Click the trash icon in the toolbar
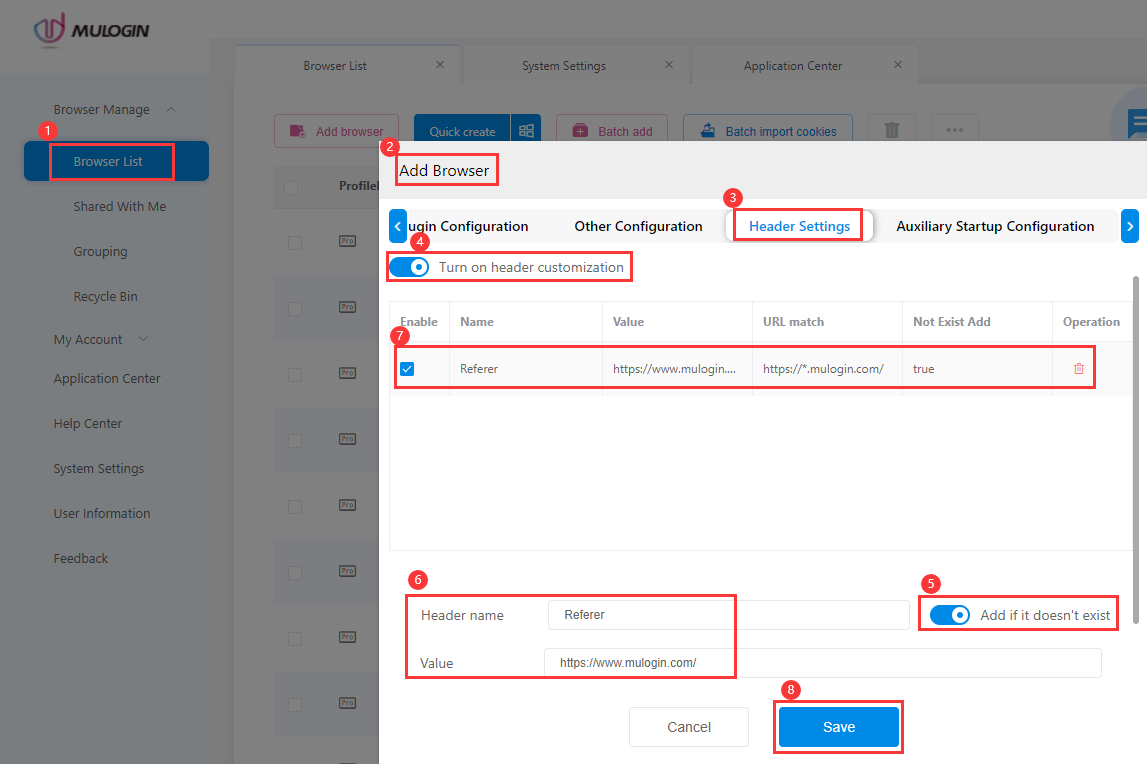This screenshot has width=1147, height=764. click(890, 128)
